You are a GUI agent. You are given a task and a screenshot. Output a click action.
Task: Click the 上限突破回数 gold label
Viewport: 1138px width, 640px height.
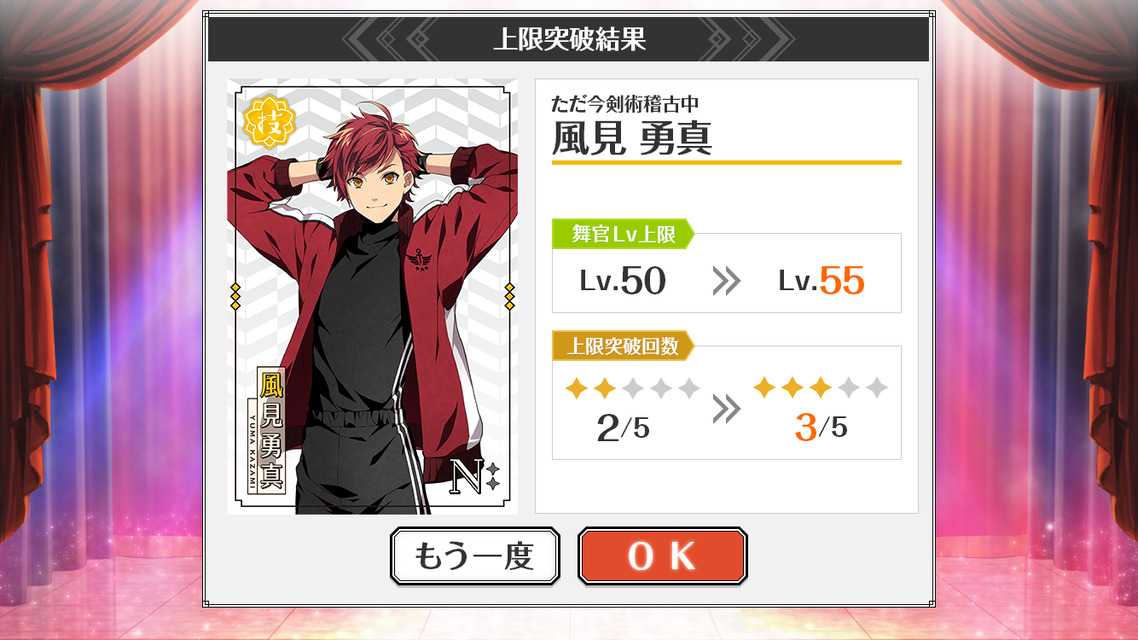623,345
